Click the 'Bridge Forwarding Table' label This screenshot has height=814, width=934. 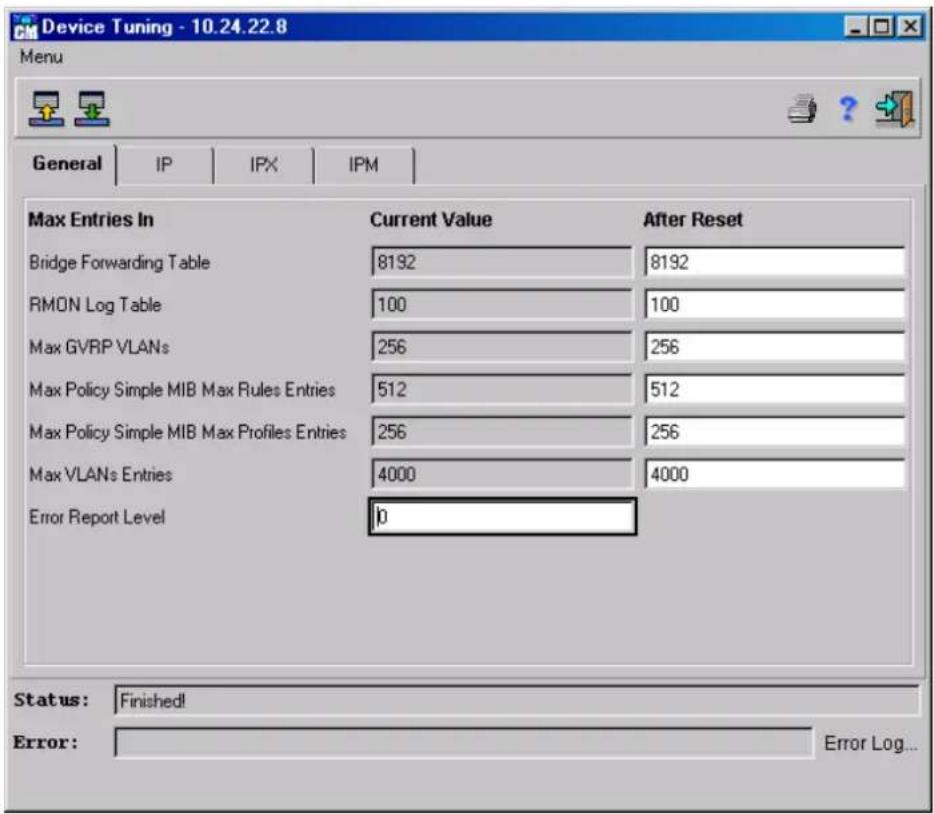tap(119, 263)
